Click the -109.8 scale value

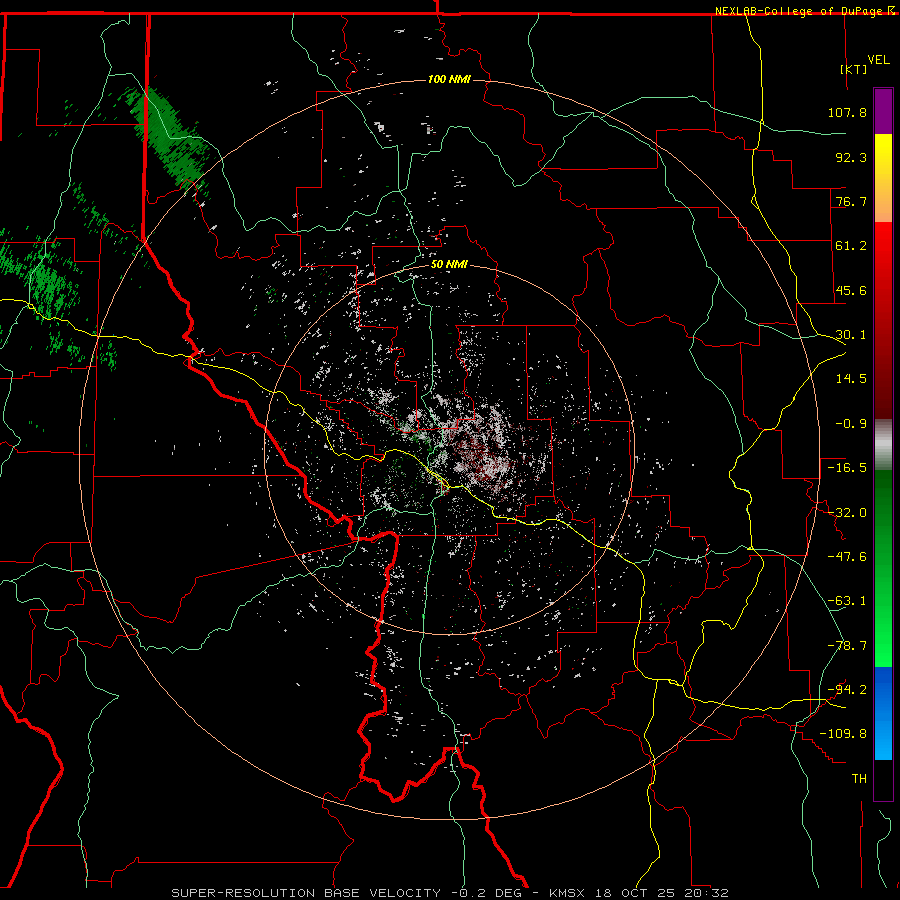pos(843,734)
